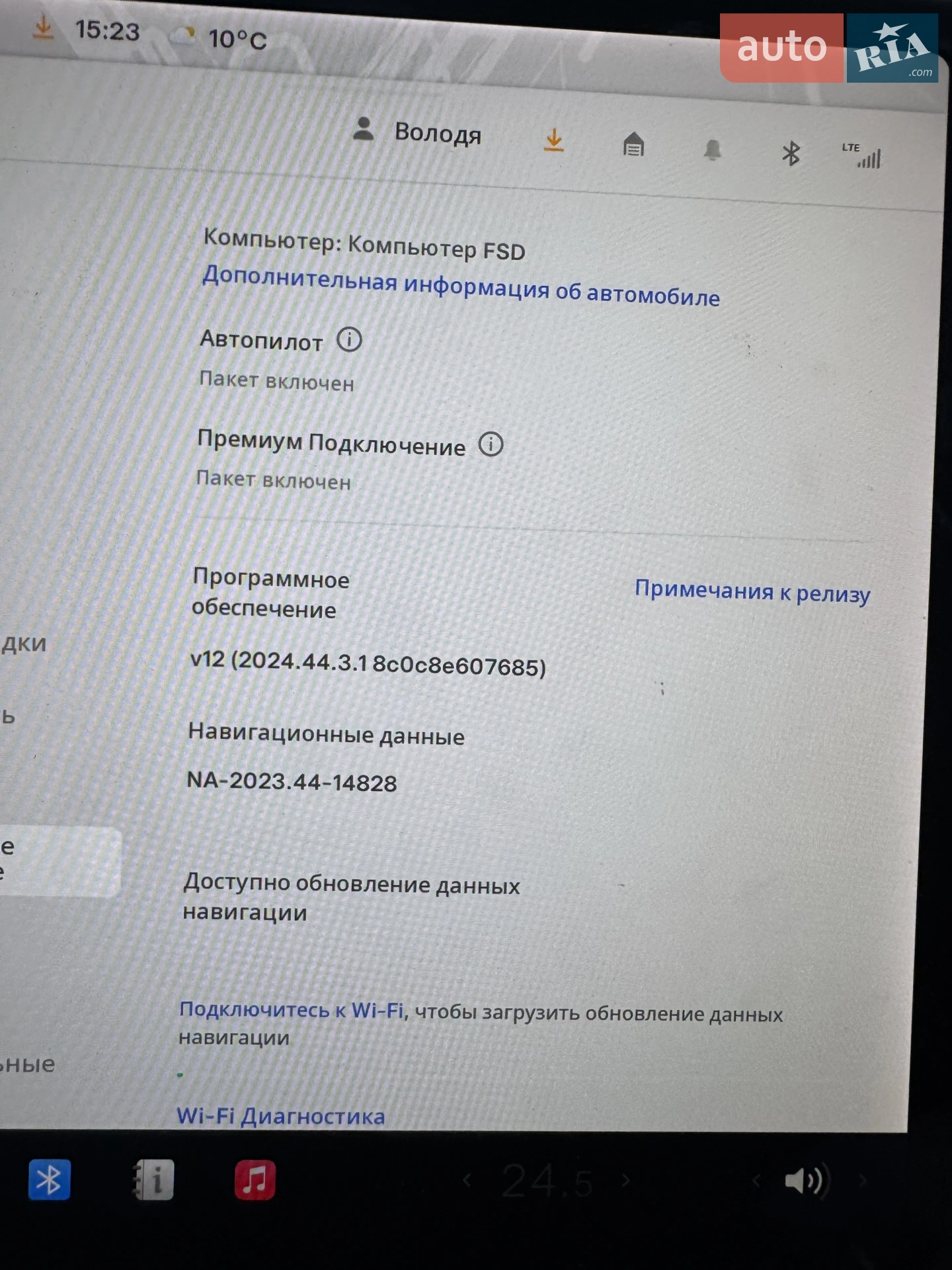This screenshot has width=952, height=1270.
Task: Raise the volume with the right arrow
Action: (x=862, y=1180)
